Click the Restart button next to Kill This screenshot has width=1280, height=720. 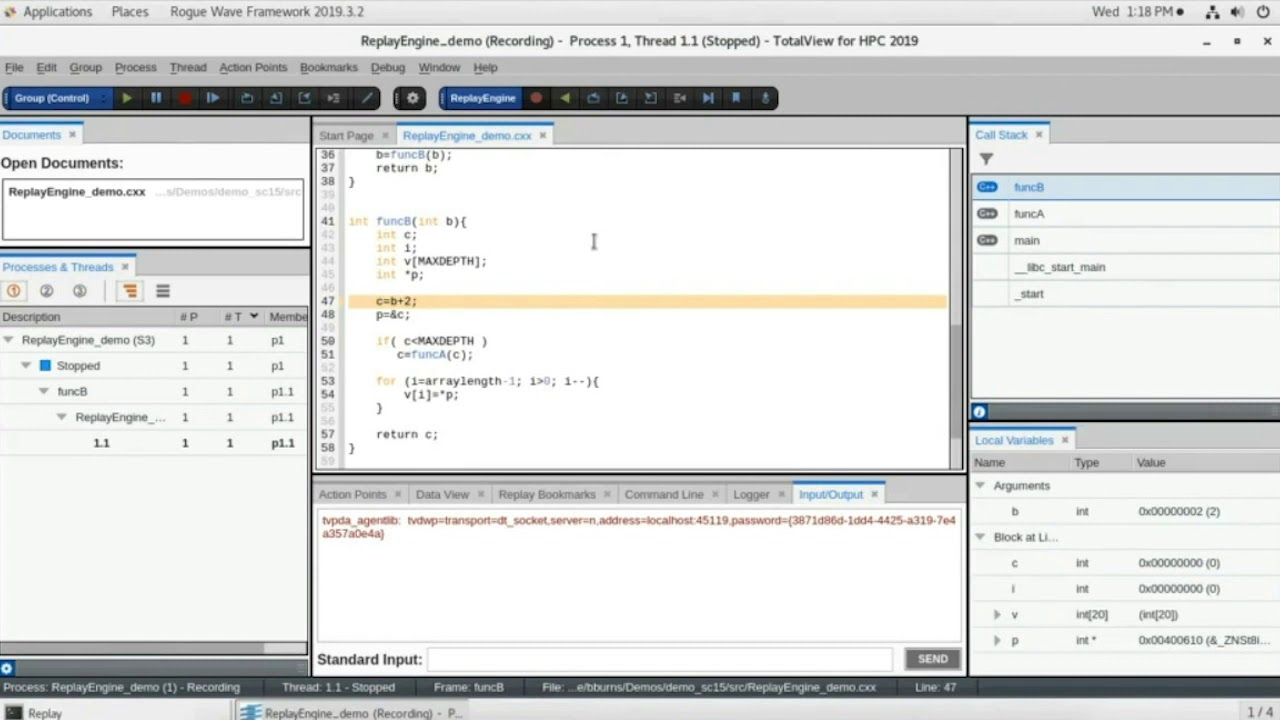click(x=213, y=98)
